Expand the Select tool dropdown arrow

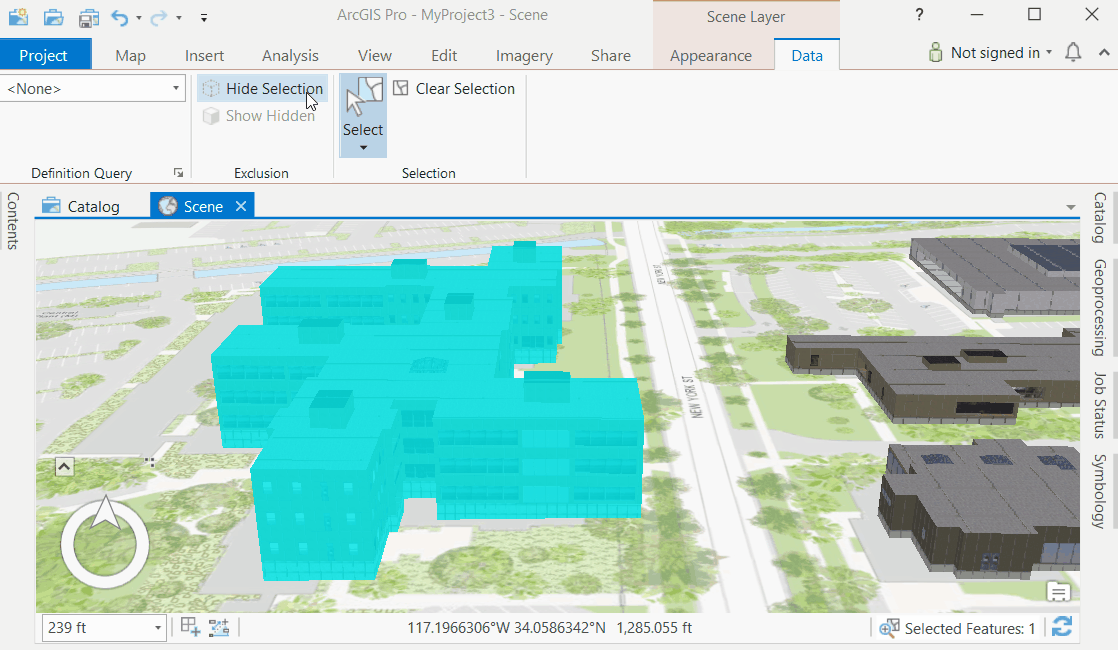[x=363, y=148]
